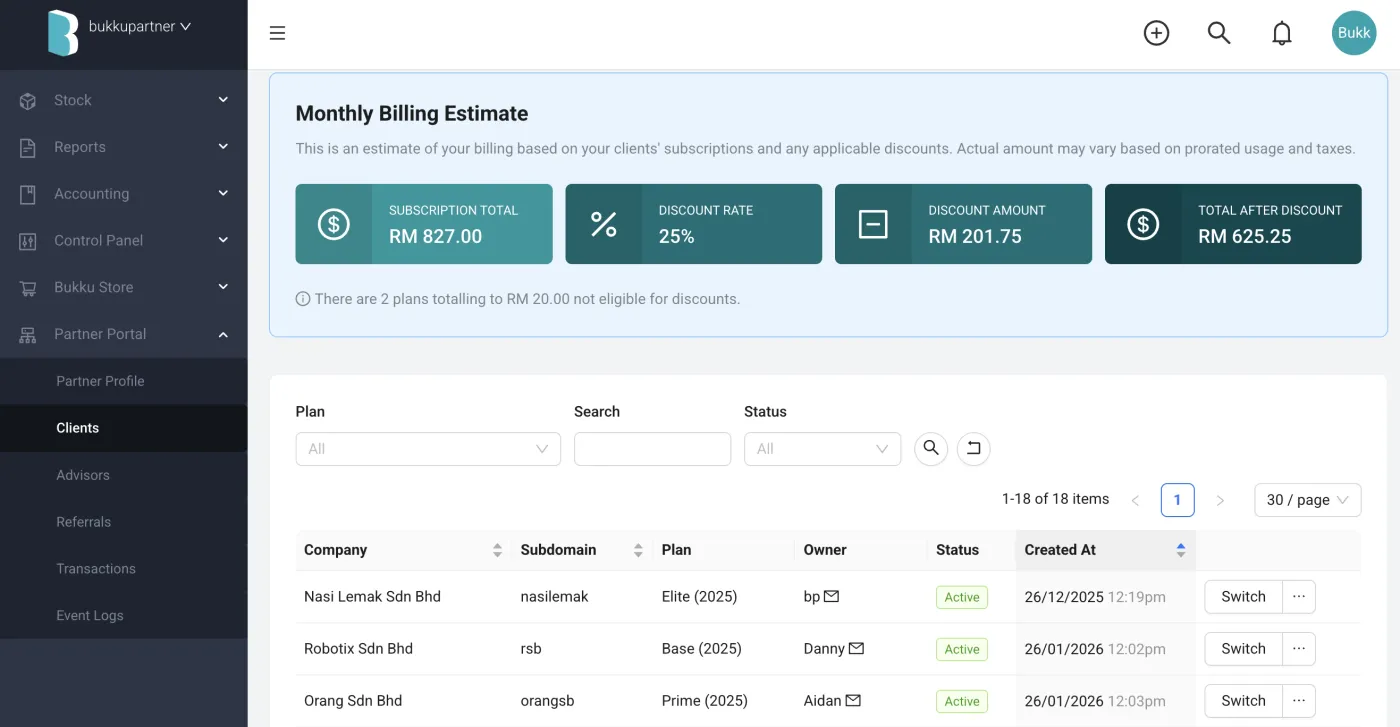Click the Search text input field
The width and height of the screenshot is (1400, 727).
pos(652,449)
